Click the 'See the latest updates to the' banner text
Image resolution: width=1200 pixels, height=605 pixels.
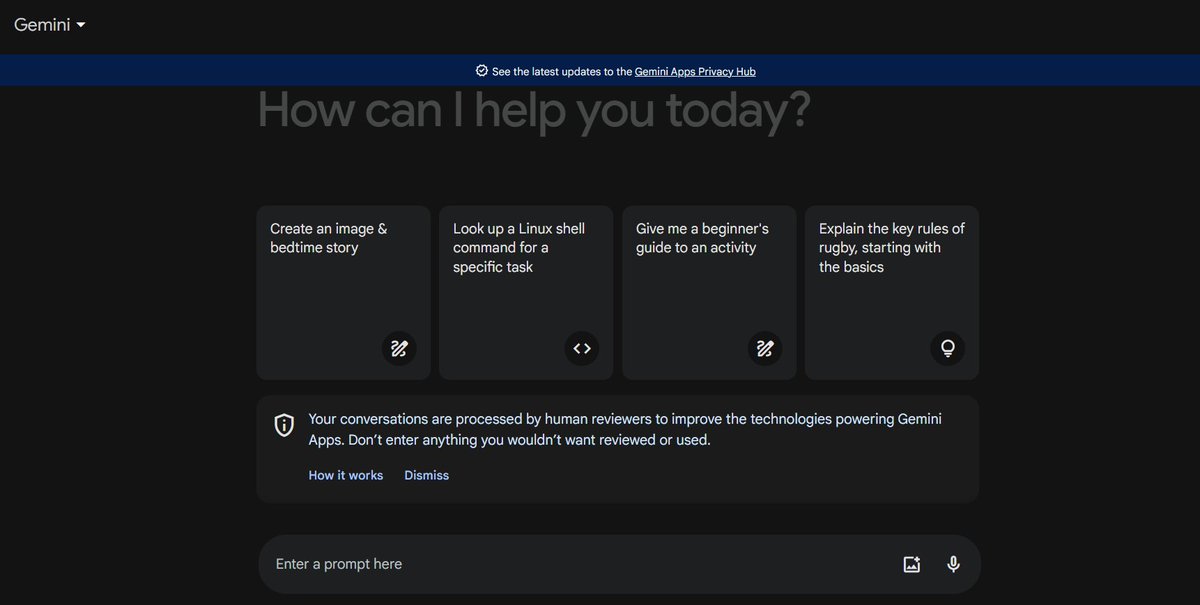[x=562, y=72]
